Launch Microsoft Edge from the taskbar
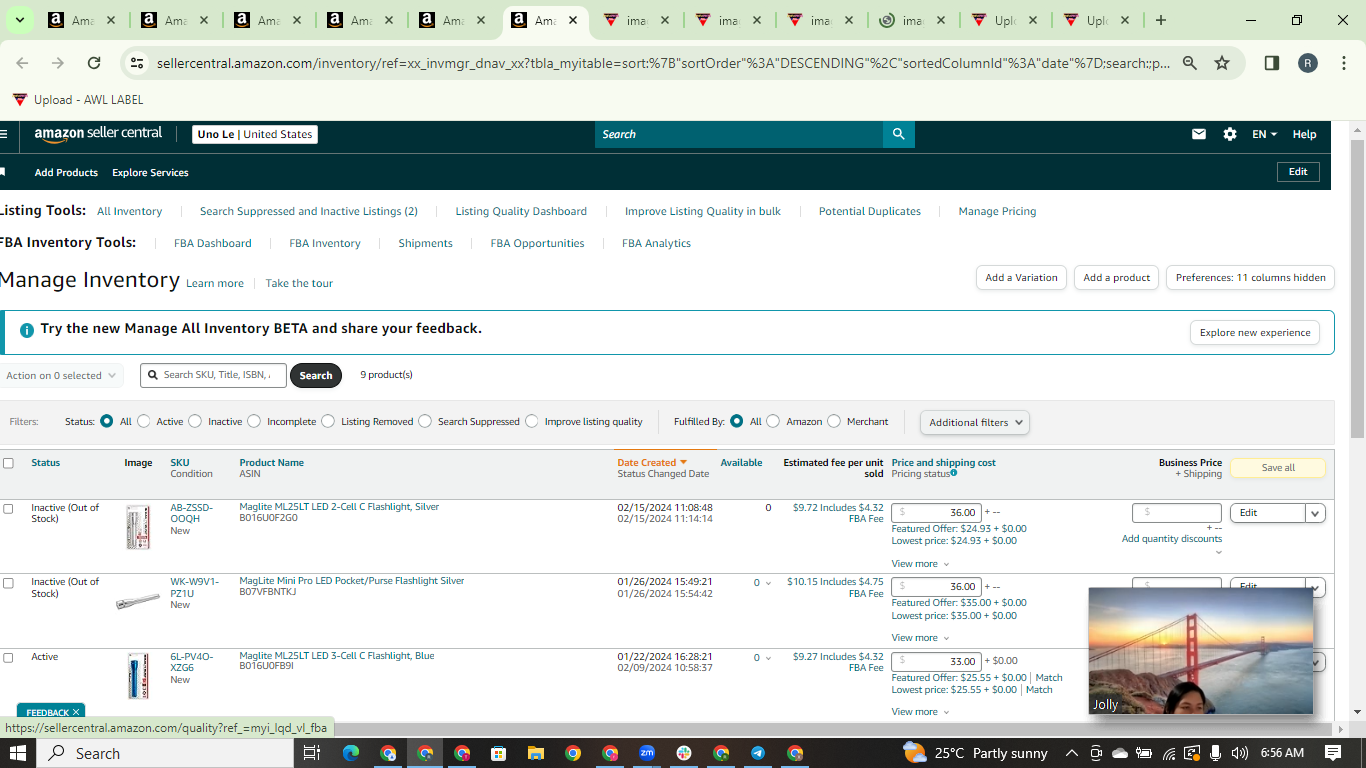1366x768 pixels. pos(351,753)
